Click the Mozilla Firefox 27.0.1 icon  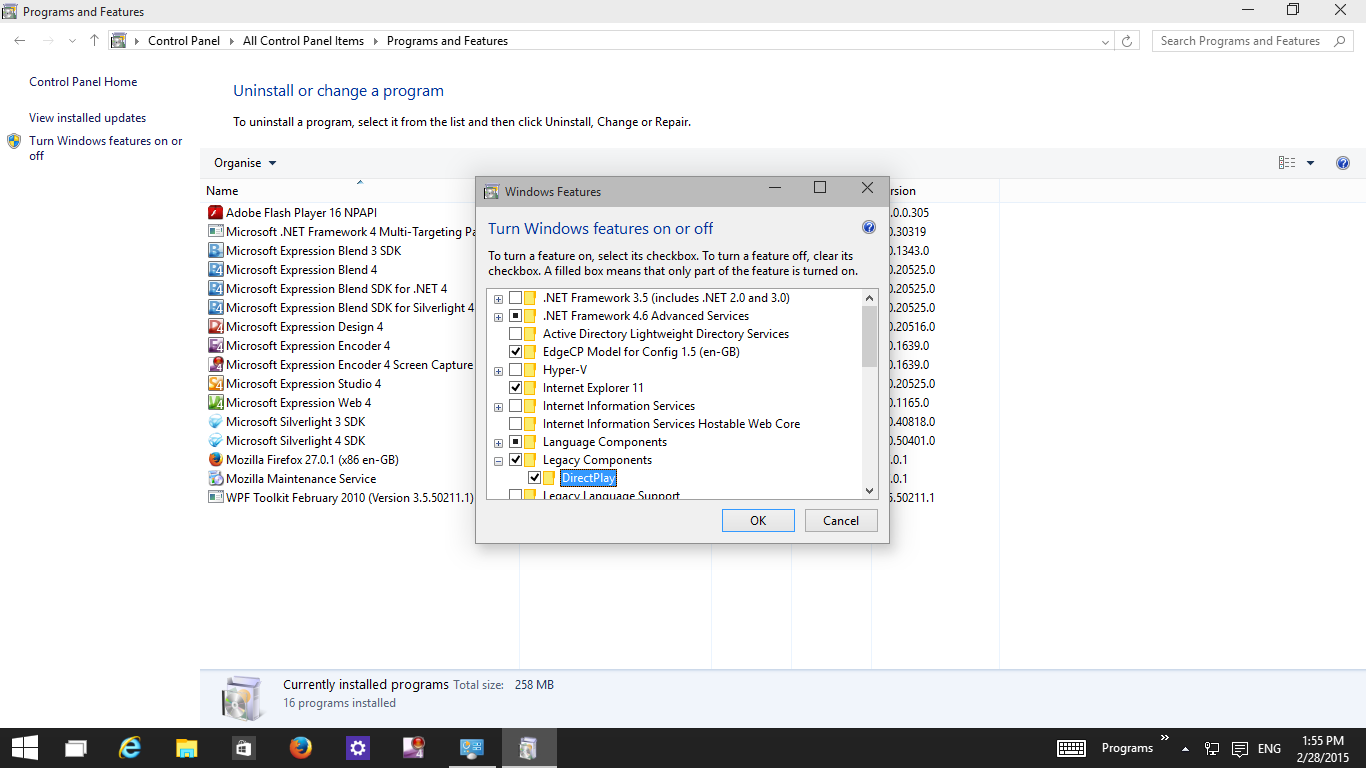click(x=215, y=459)
